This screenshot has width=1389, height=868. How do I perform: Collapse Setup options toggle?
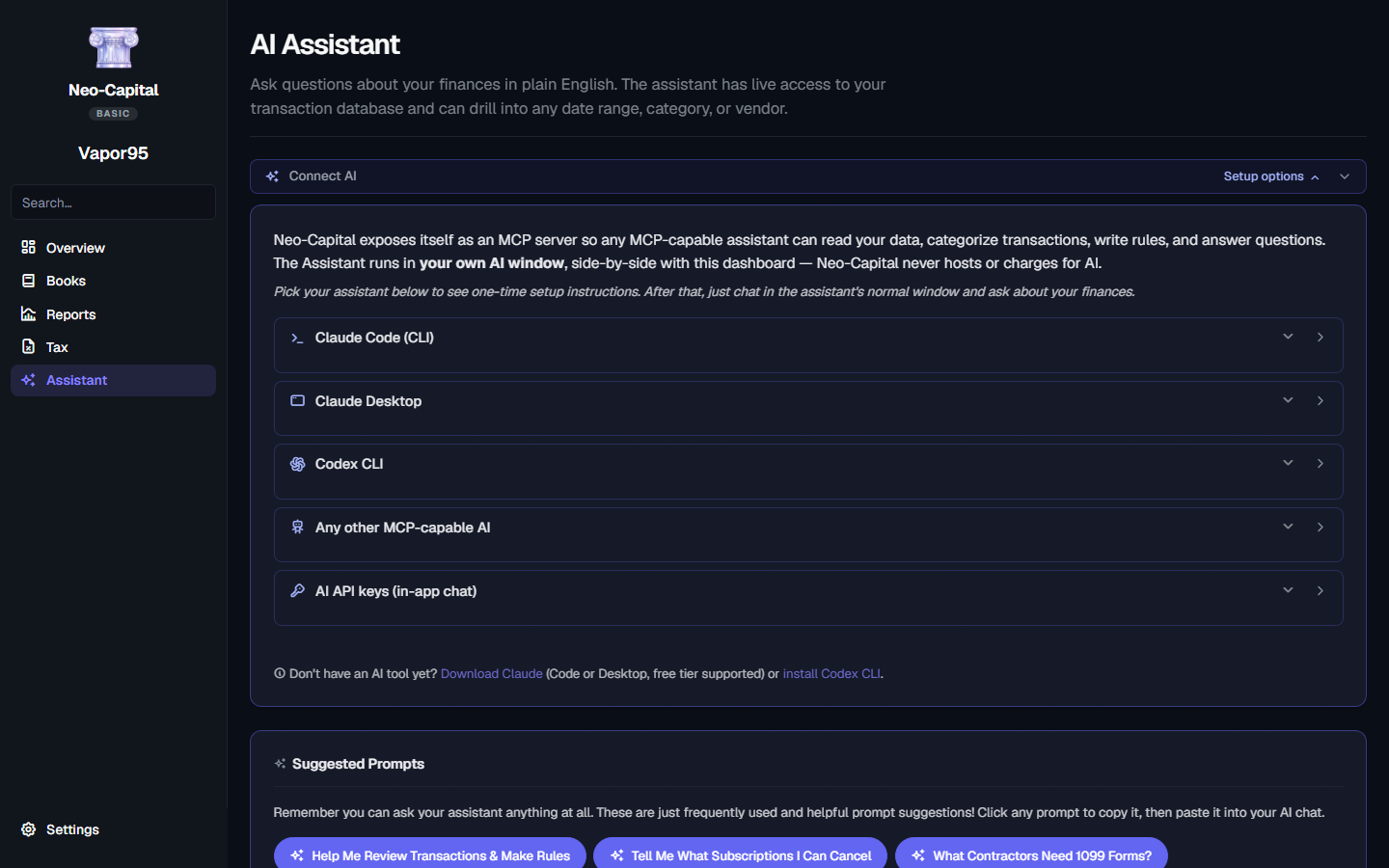(x=1271, y=176)
